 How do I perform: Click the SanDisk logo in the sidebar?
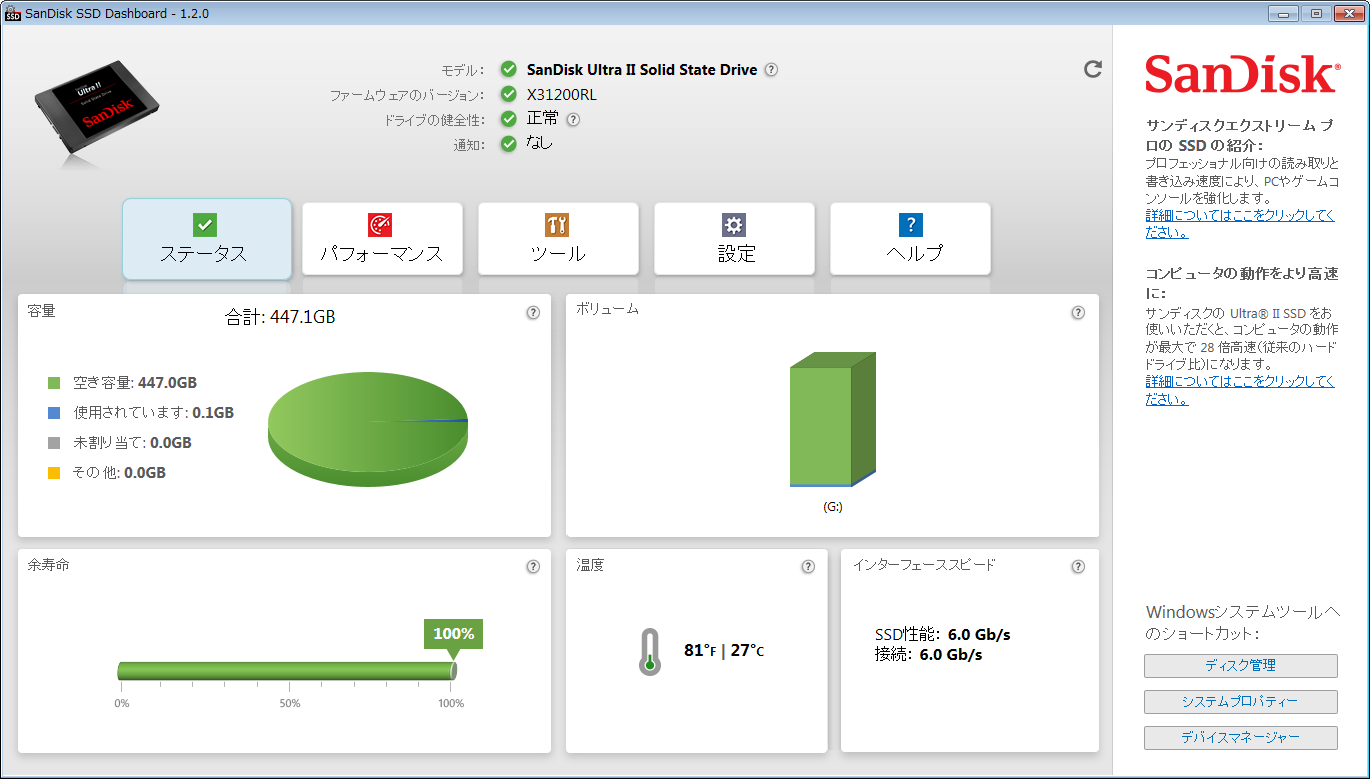click(1241, 76)
